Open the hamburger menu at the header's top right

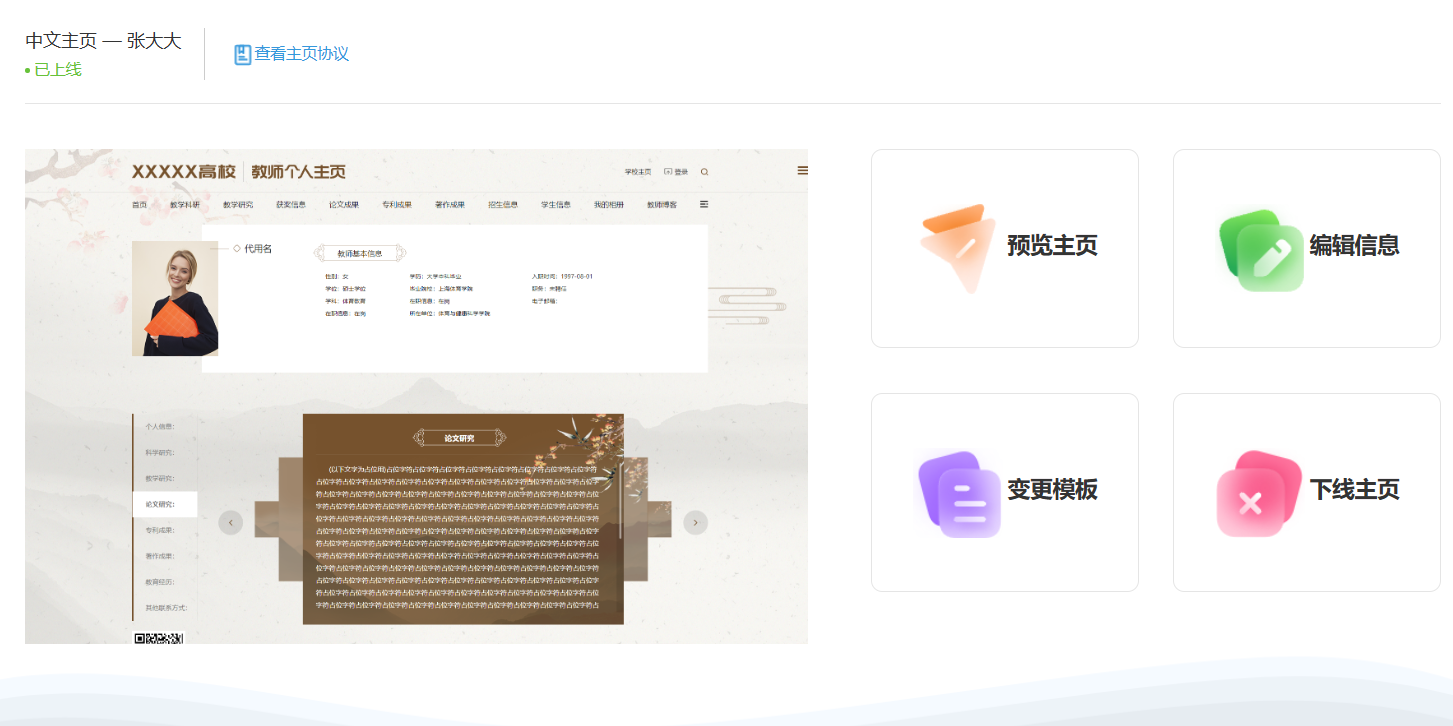pos(802,170)
